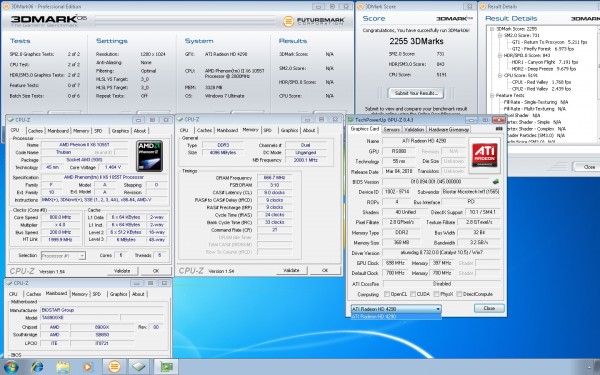Open the Windows Start menu orb
The image size is (600, 375).
coord(10,367)
